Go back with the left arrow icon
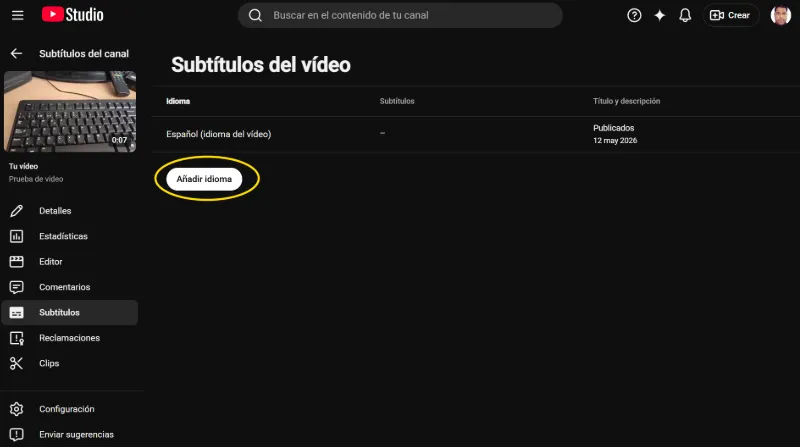The width and height of the screenshot is (800, 447). click(16, 54)
